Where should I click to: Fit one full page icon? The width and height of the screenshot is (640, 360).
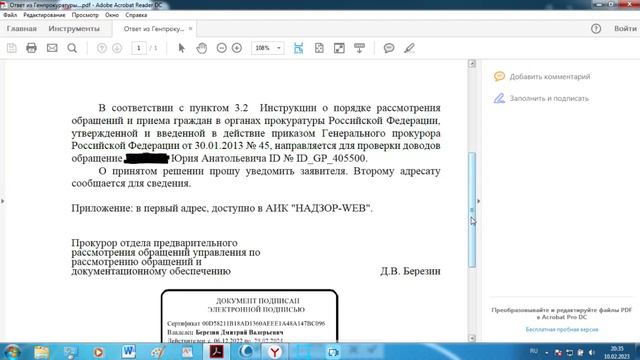click(x=319, y=48)
